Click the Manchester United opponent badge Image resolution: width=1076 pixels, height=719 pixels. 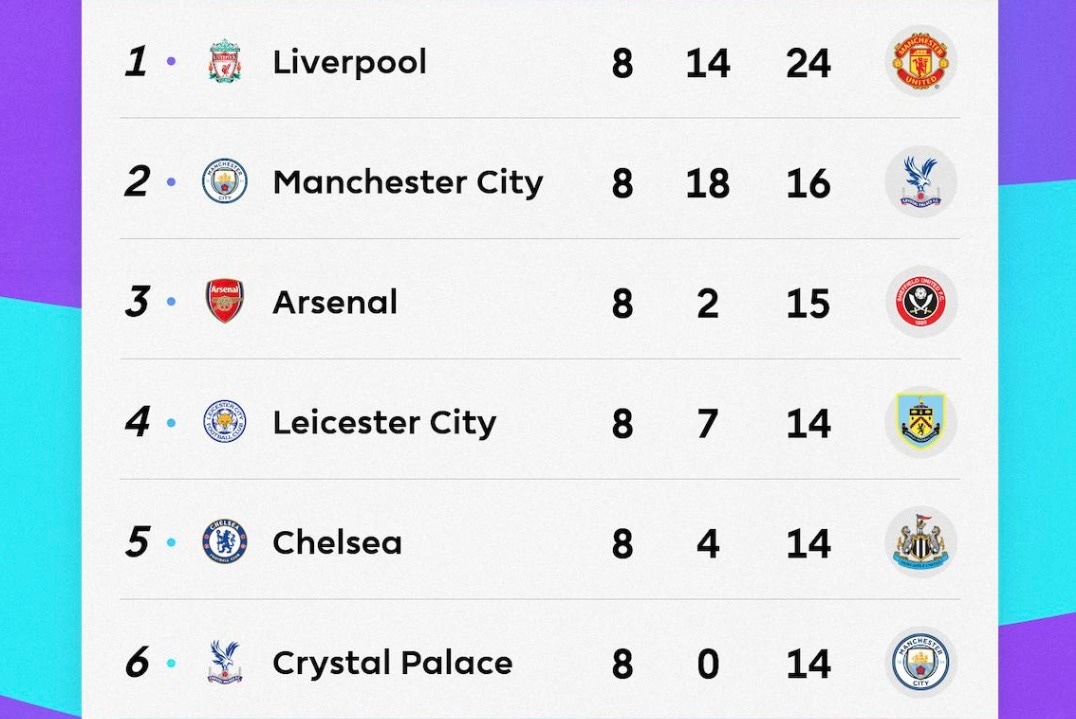tap(920, 62)
